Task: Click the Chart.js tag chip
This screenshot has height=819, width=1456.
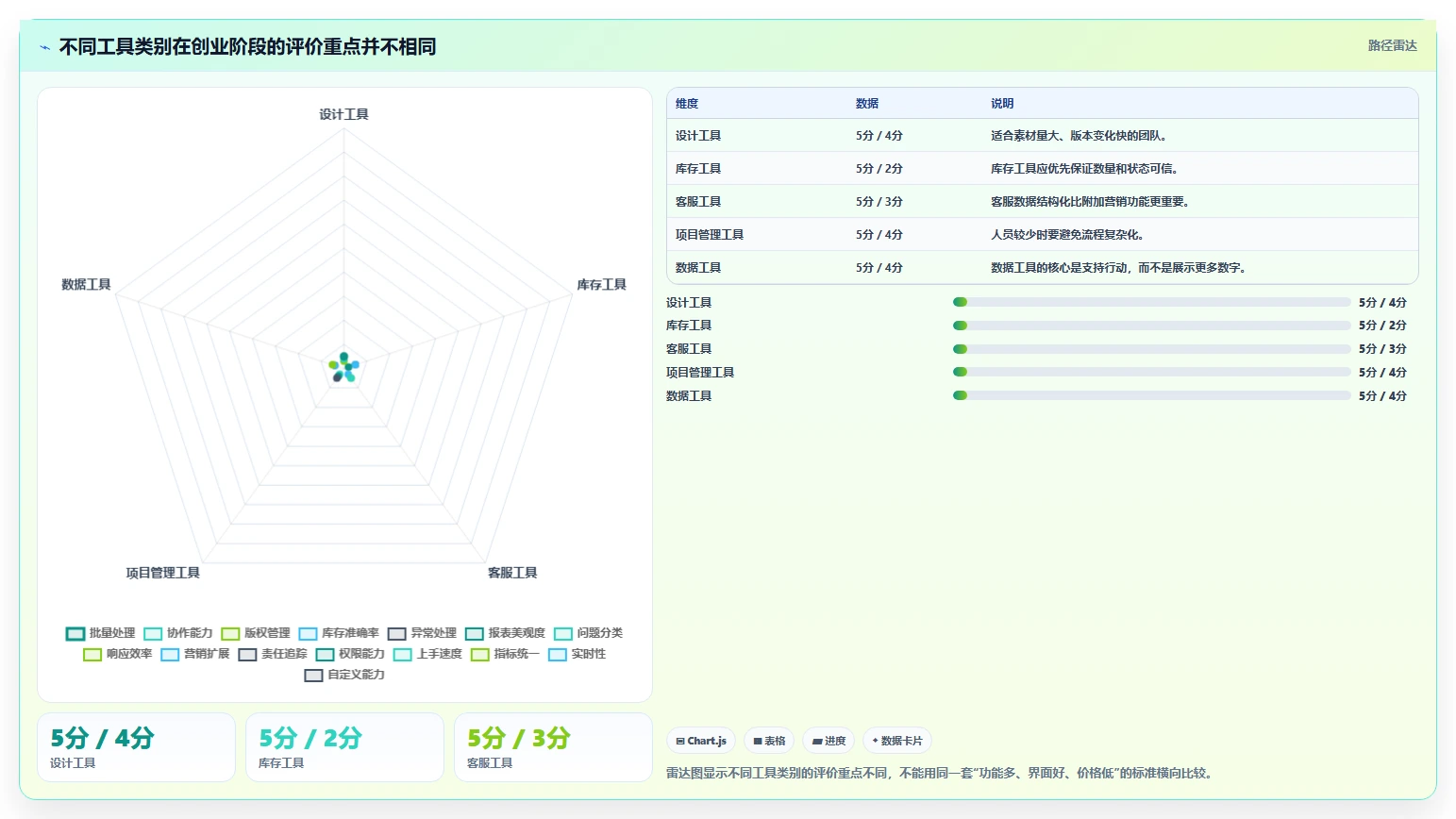Action: (701, 741)
